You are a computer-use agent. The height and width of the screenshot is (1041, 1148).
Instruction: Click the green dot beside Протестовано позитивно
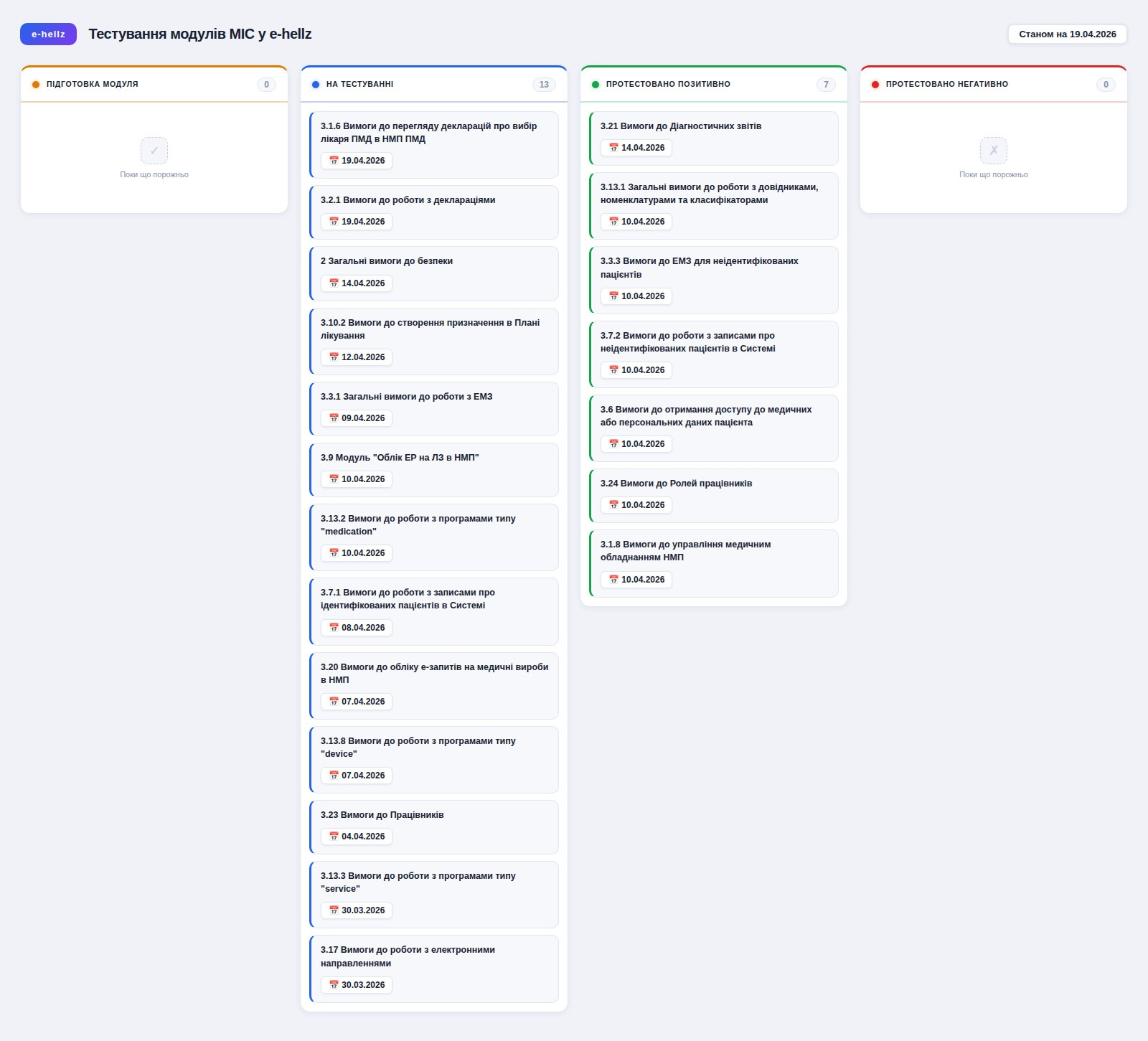pos(596,85)
